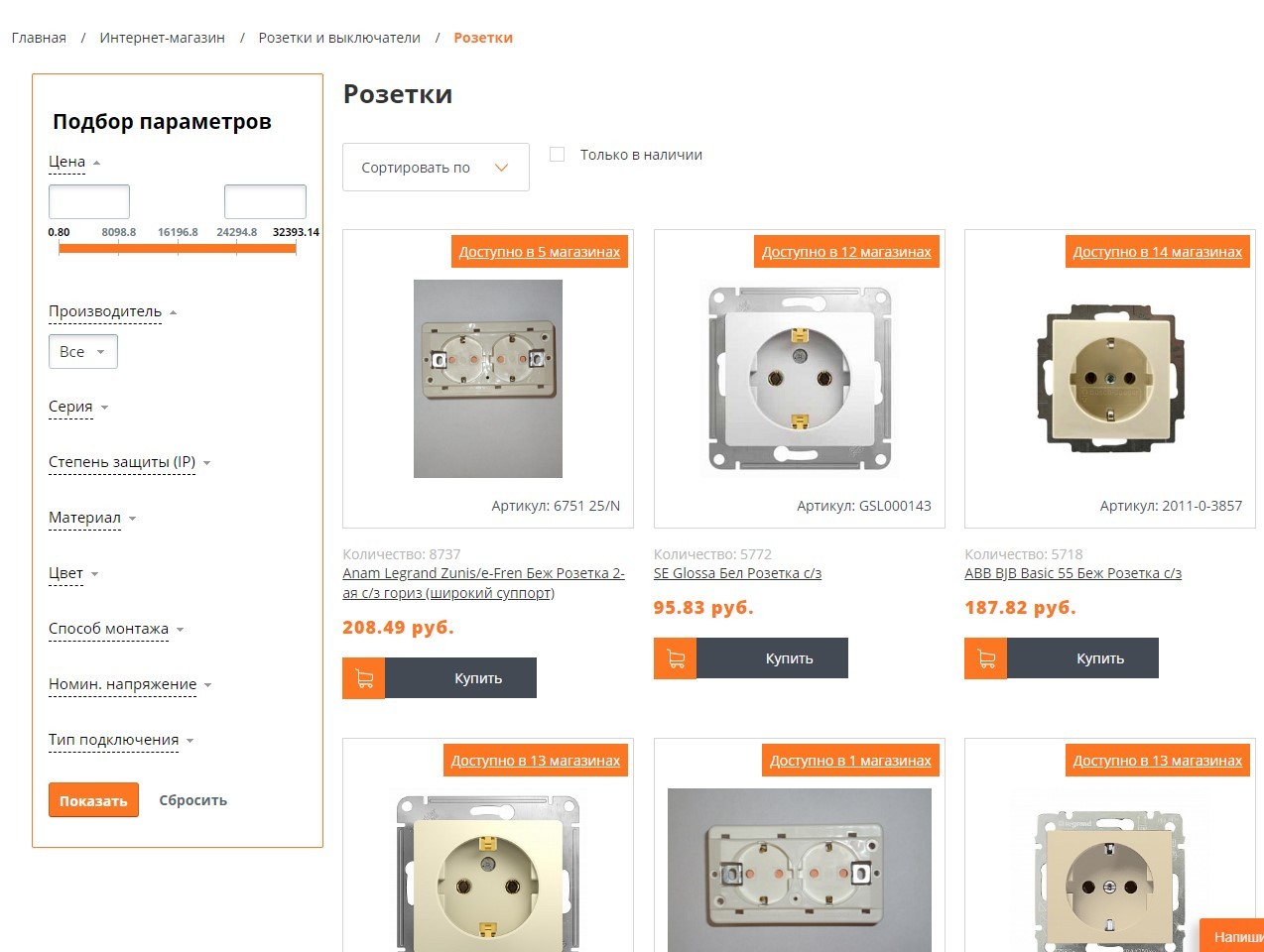Click cart icon for ABB BJB Basic 55
This screenshot has height=952, width=1264.
pos(986,658)
